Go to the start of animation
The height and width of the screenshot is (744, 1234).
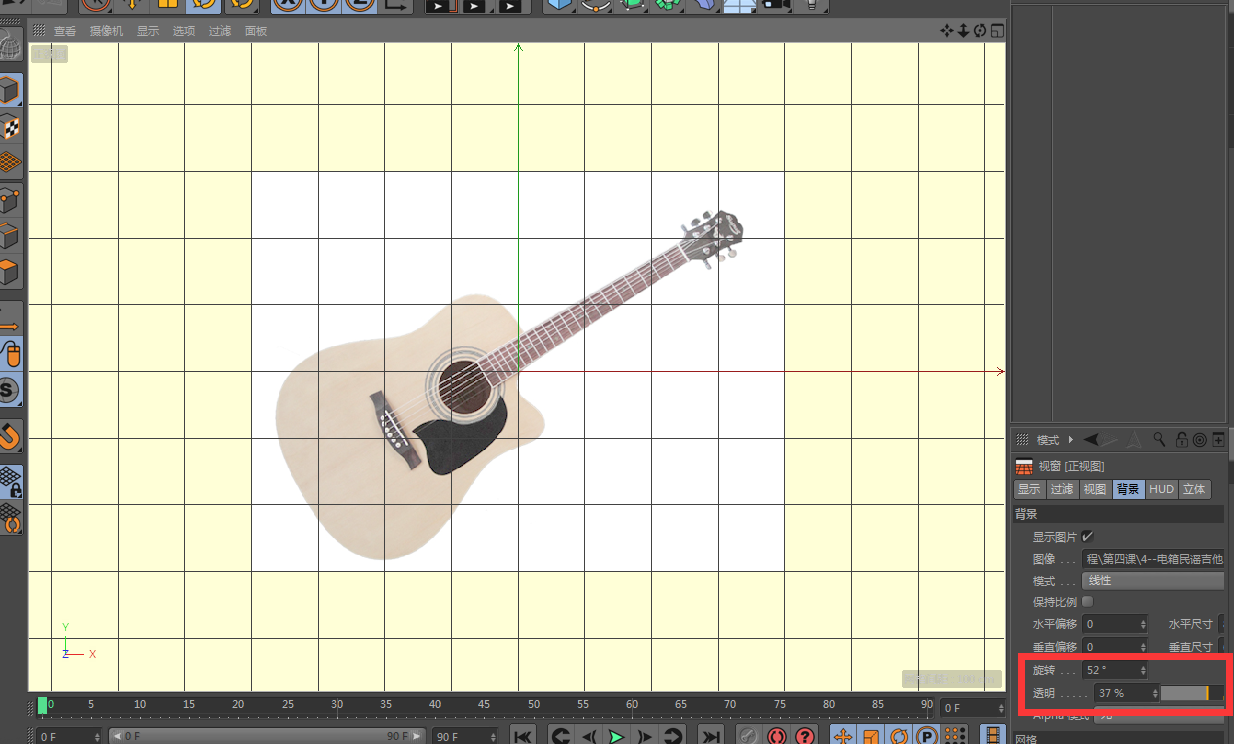click(522, 737)
